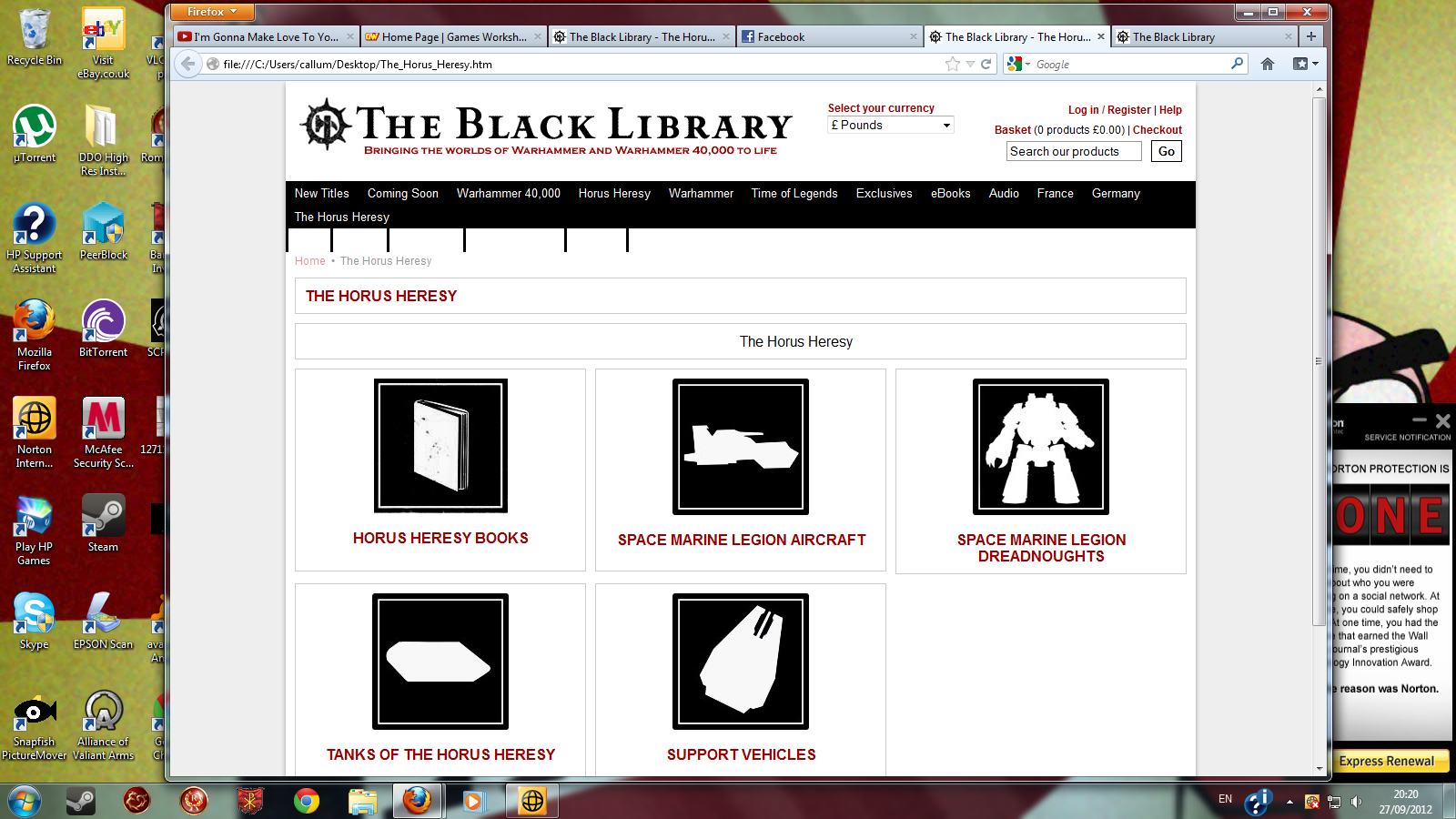Screen dimensions: 1456x819
Task: Click the Google search input box
Action: (x=1130, y=64)
